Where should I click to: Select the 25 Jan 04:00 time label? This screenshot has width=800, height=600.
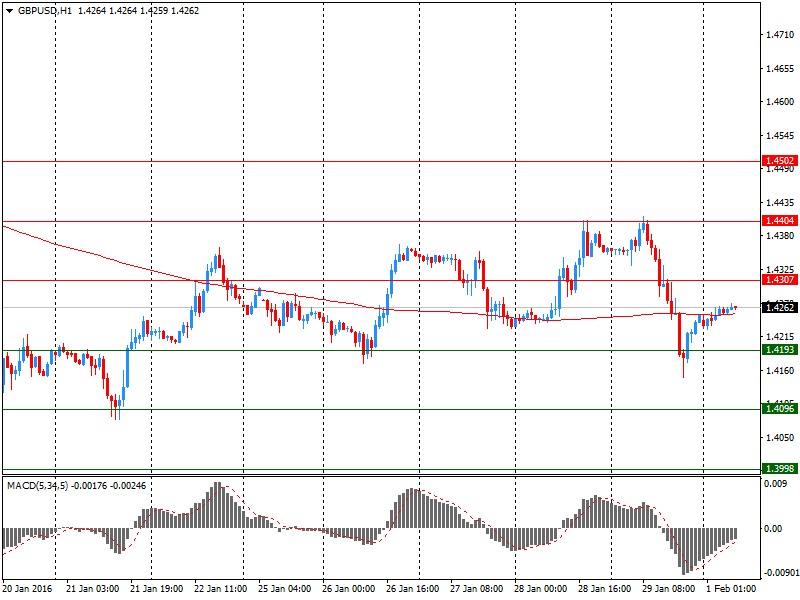(x=285, y=588)
